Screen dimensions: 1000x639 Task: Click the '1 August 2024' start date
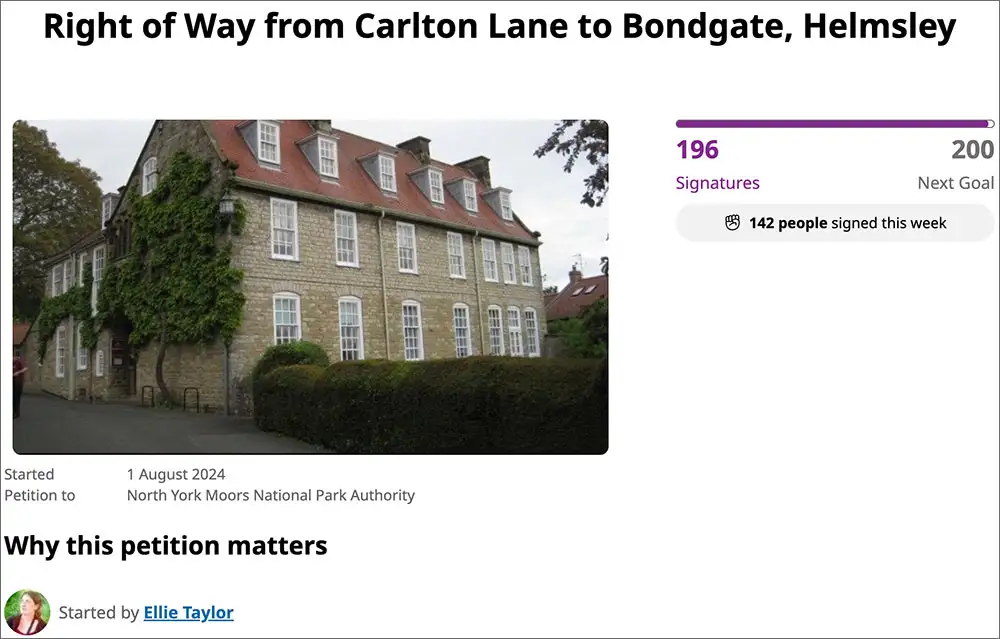(176, 474)
